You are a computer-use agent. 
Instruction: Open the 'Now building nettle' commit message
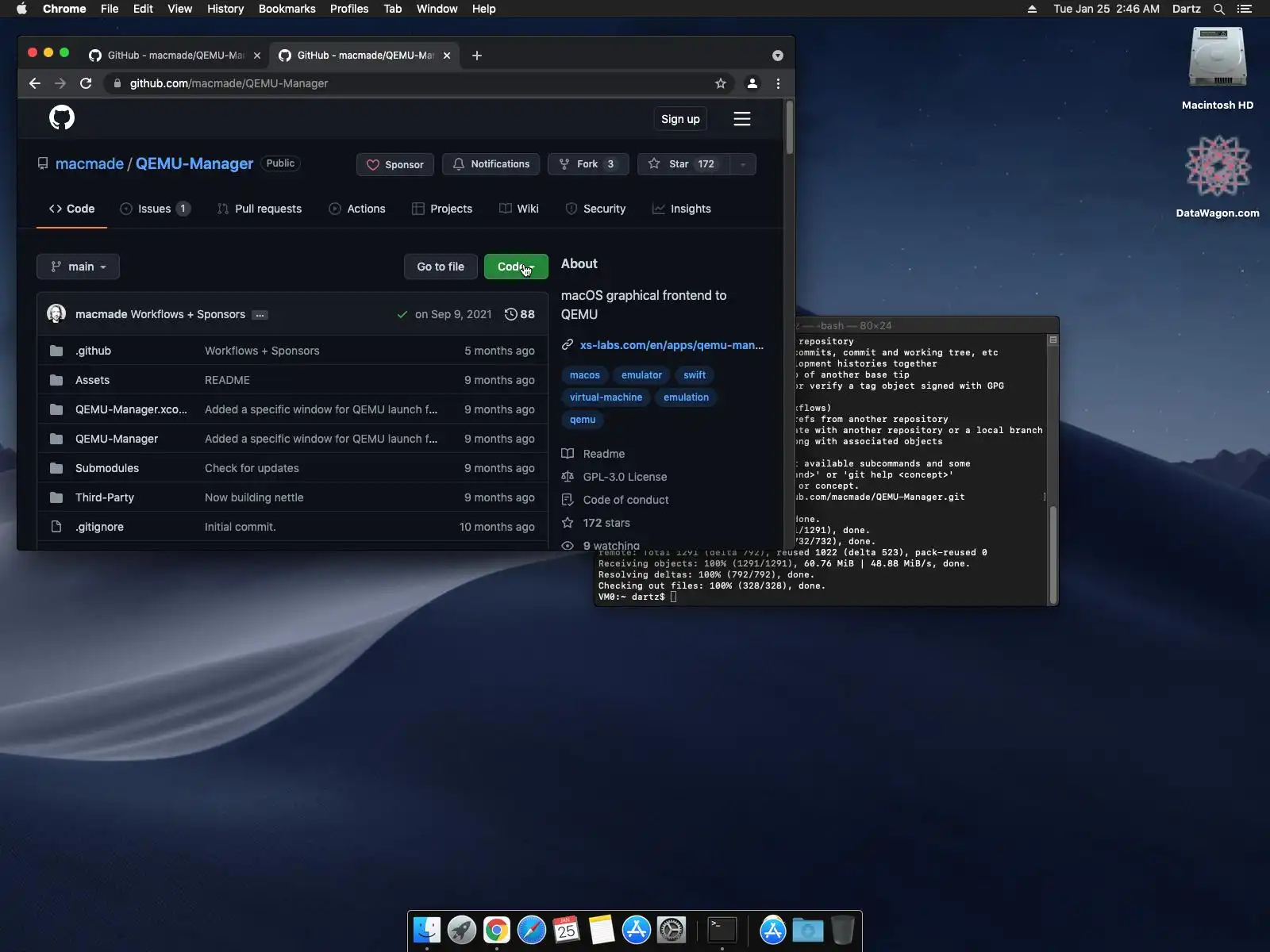click(254, 497)
